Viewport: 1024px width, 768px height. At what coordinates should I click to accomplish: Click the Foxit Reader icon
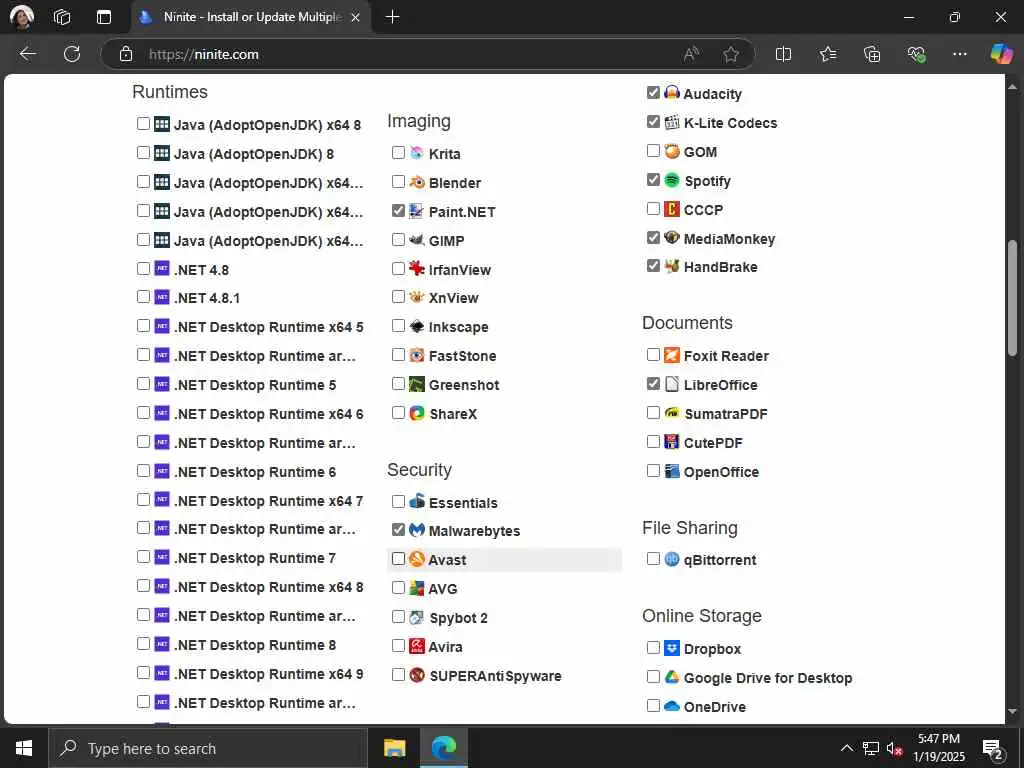tap(672, 355)
